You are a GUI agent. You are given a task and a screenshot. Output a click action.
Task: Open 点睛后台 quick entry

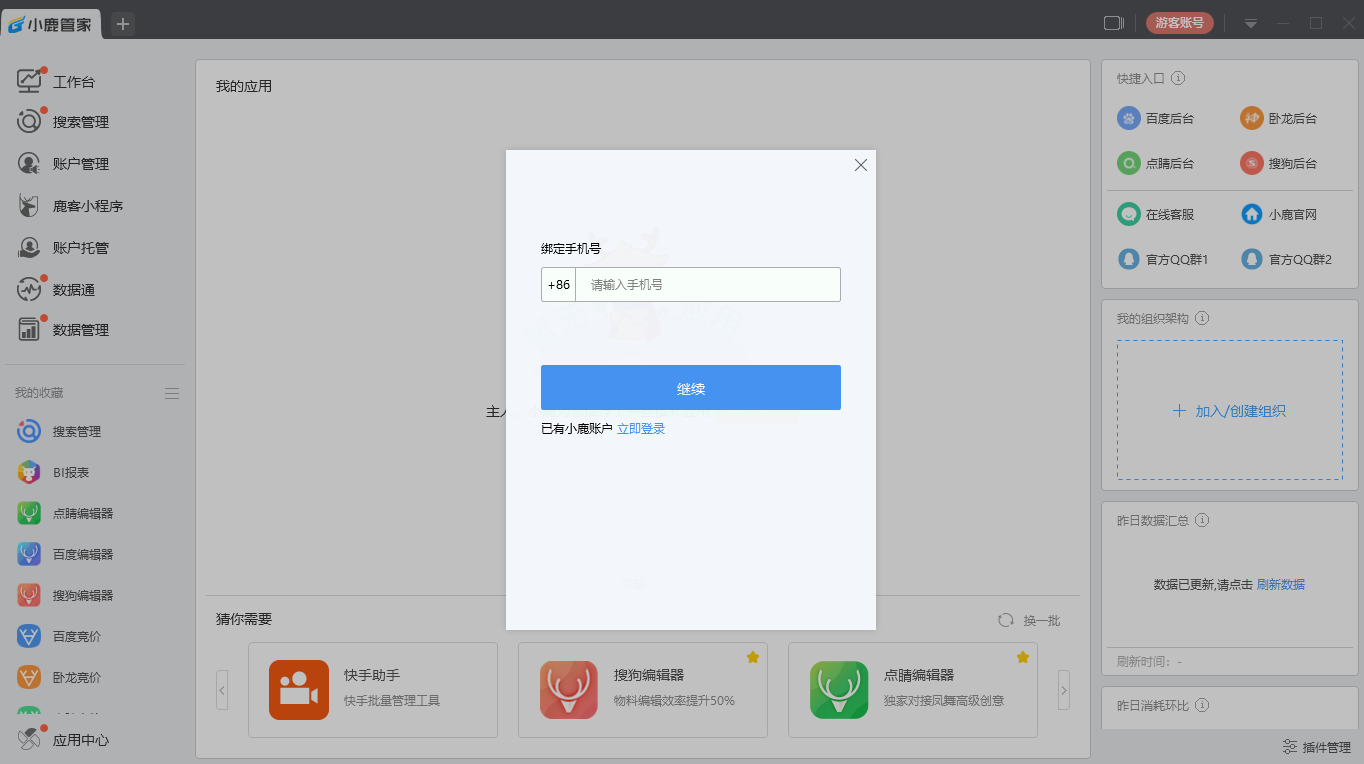(x=1155, y=163)
